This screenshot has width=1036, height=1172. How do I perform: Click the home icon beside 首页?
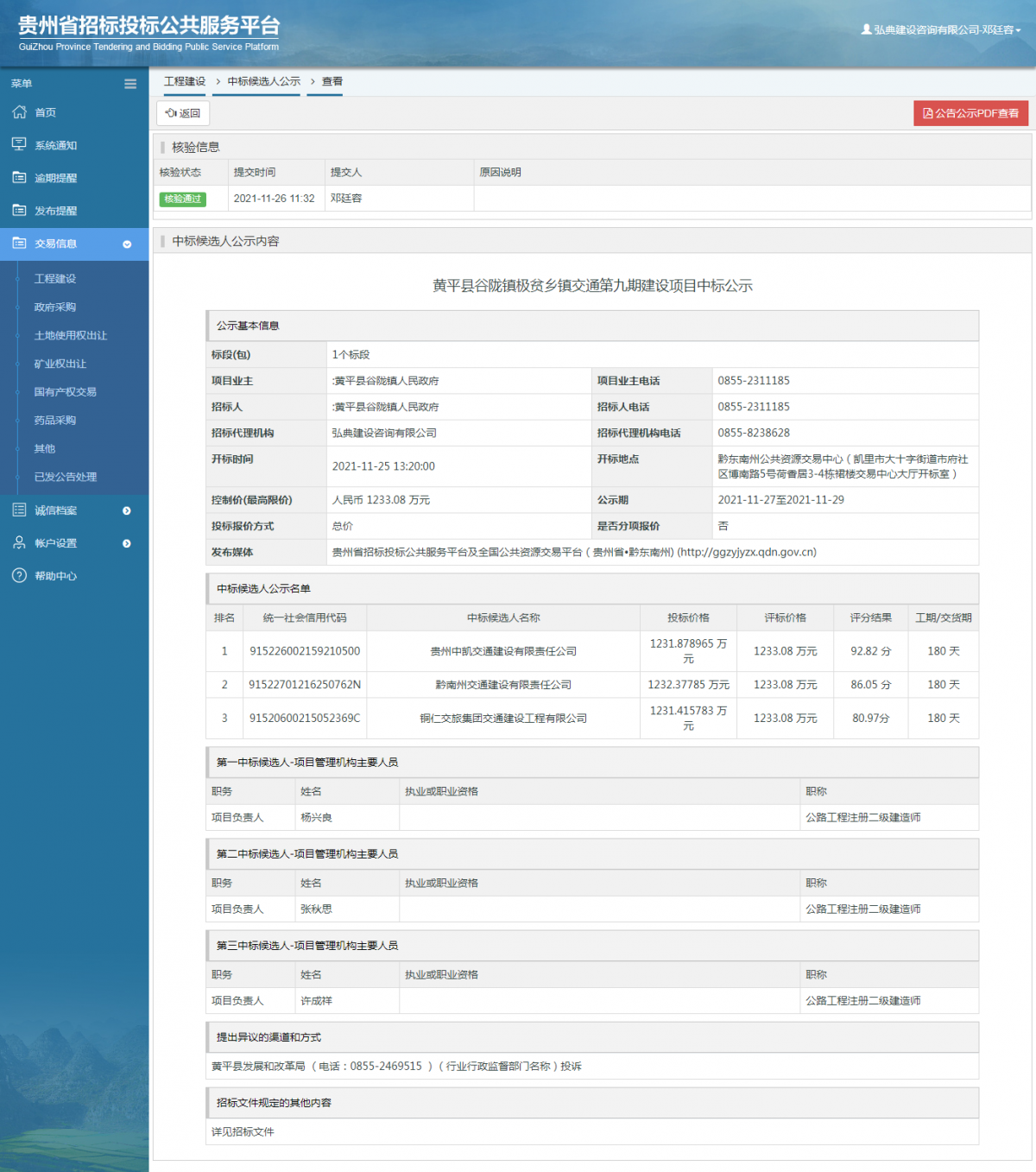pos(19,112)
